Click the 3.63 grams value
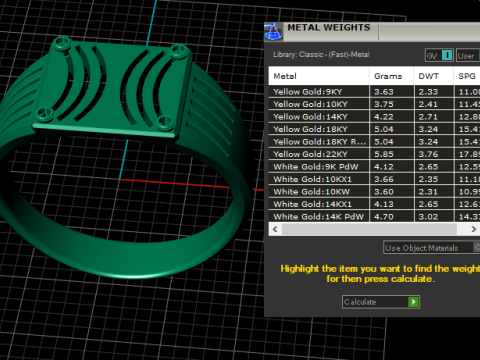Screen dimensions: 480x360 tap(384, 92)
